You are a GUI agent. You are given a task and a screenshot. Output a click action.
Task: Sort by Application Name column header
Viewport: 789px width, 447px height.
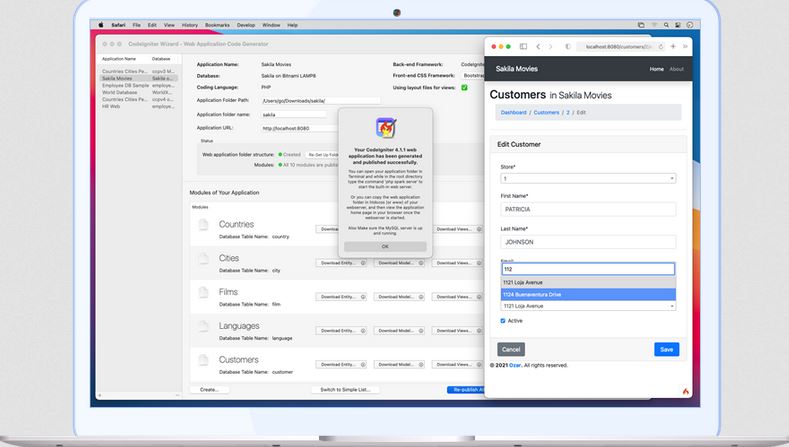[119, 59]
